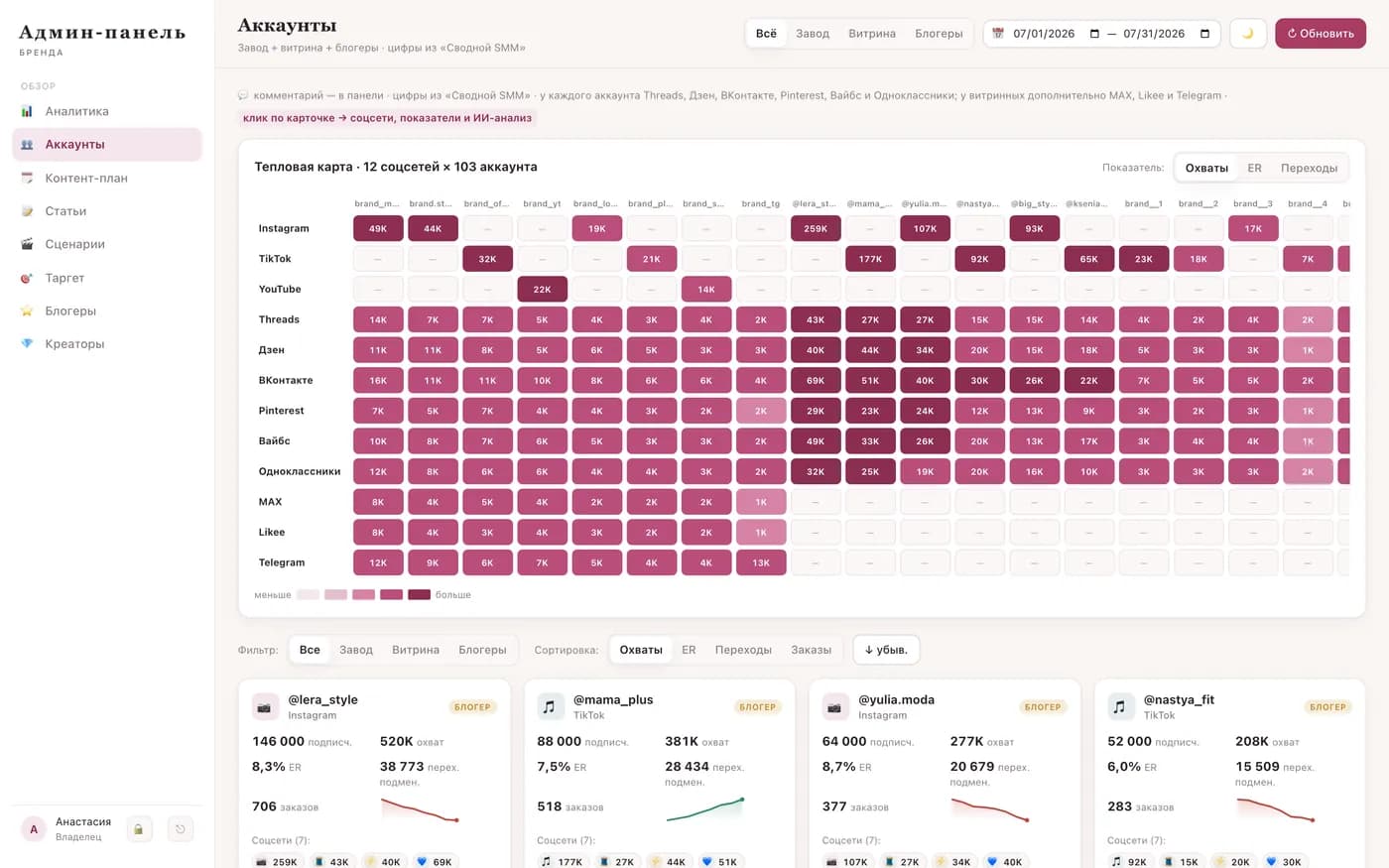Sort cards by Заказы
The width and height of the screenshot is (1389, 868).
(811, 650)
